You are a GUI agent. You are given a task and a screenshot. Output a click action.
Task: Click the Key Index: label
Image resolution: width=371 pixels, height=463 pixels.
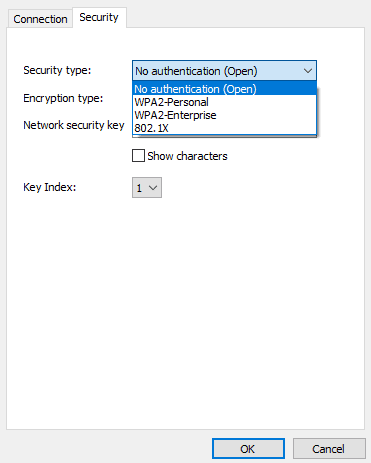(50, 187)
